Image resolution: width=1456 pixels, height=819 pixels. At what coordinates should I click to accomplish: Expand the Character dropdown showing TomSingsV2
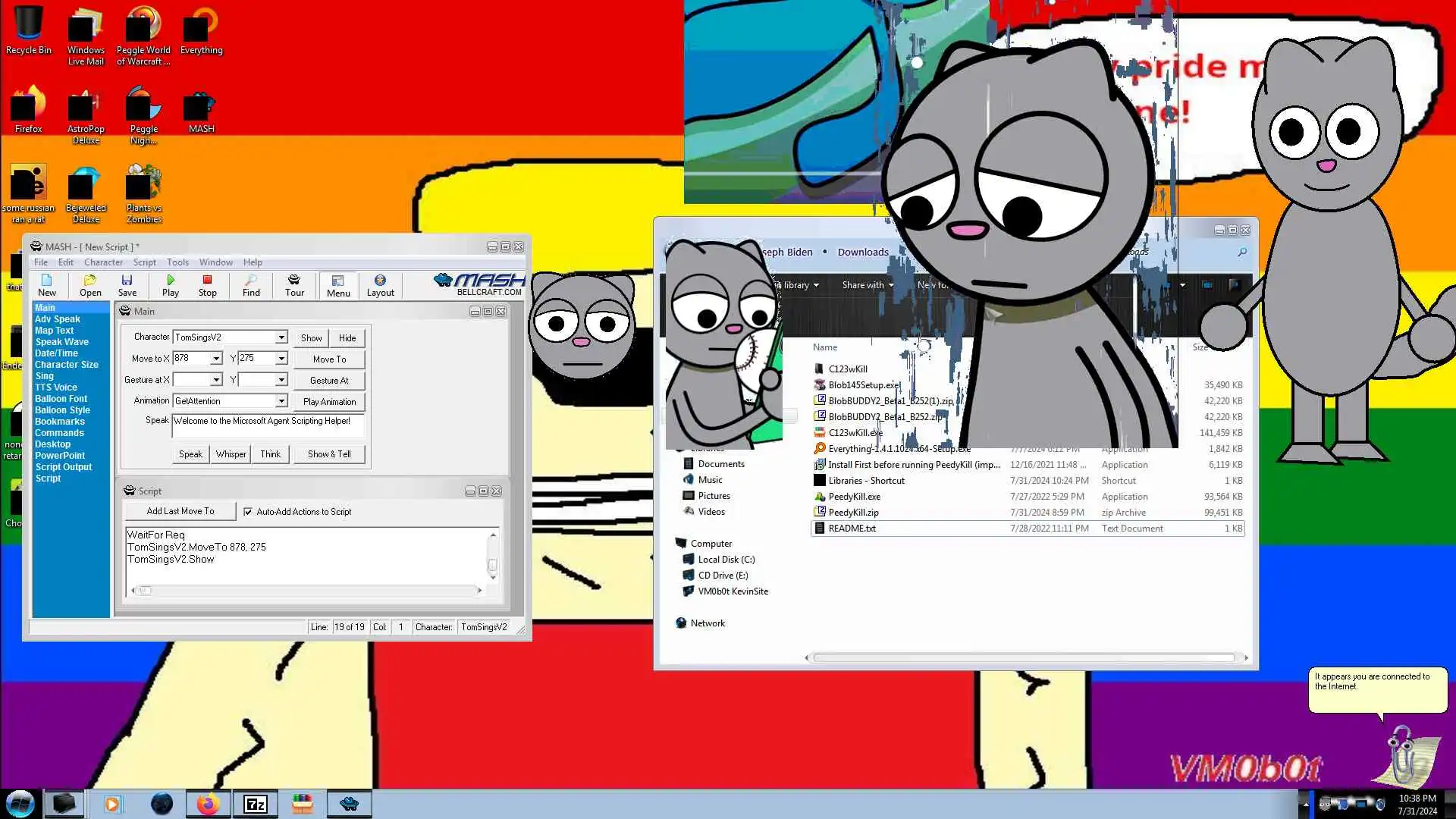(281, 337)
